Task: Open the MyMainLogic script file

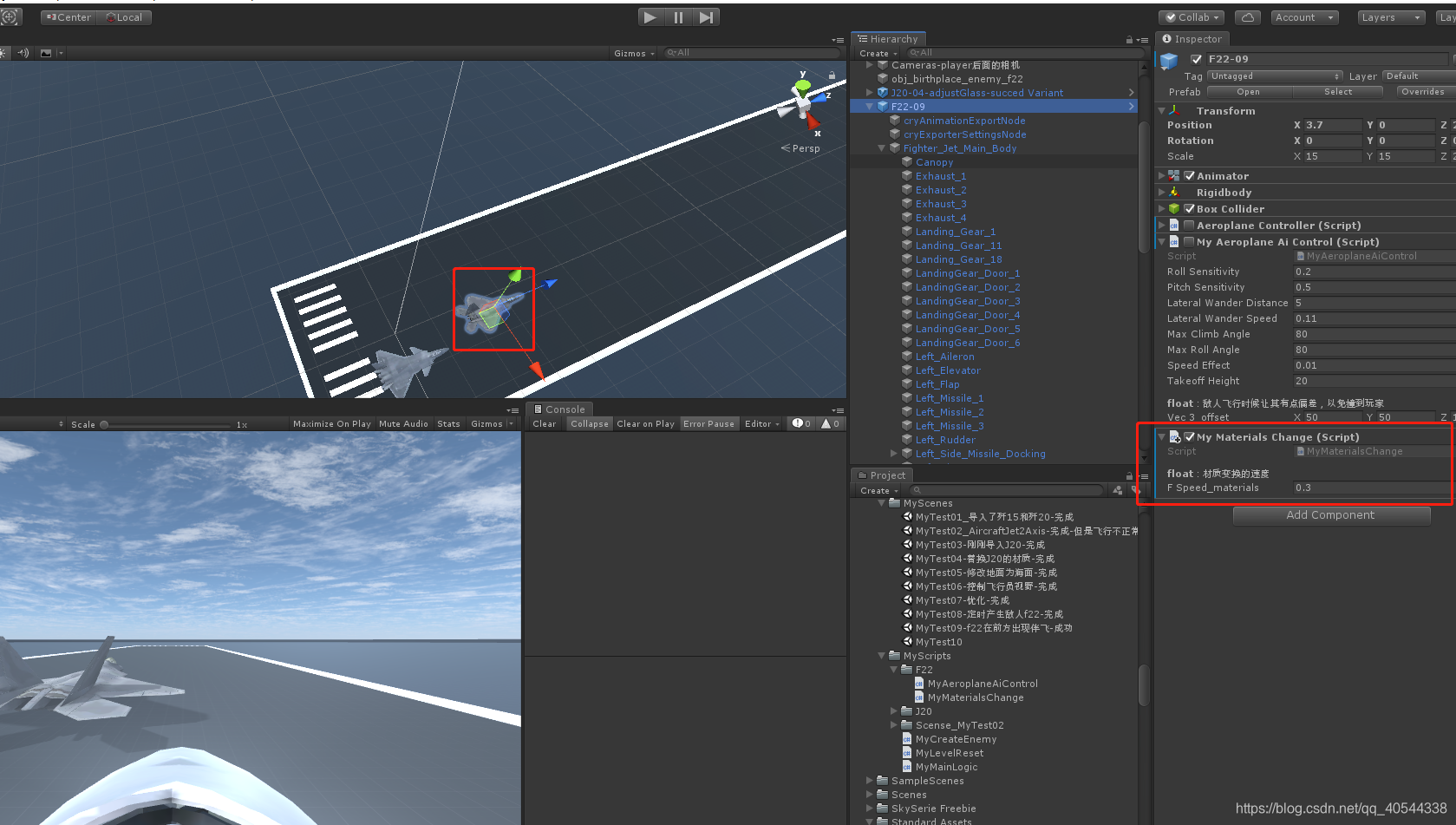Action: (946, 767)
